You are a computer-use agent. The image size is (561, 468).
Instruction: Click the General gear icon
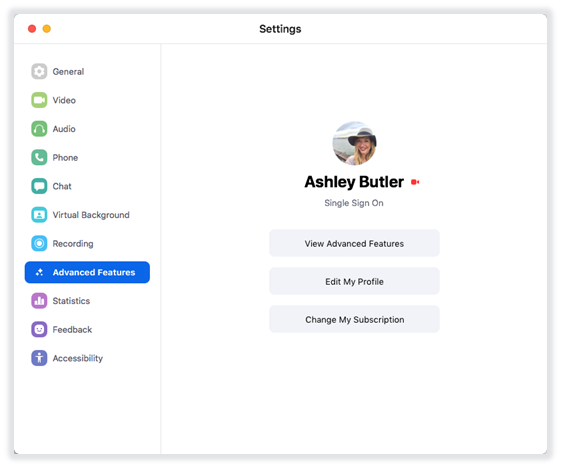pyautogui.click(x=39, y=71)
